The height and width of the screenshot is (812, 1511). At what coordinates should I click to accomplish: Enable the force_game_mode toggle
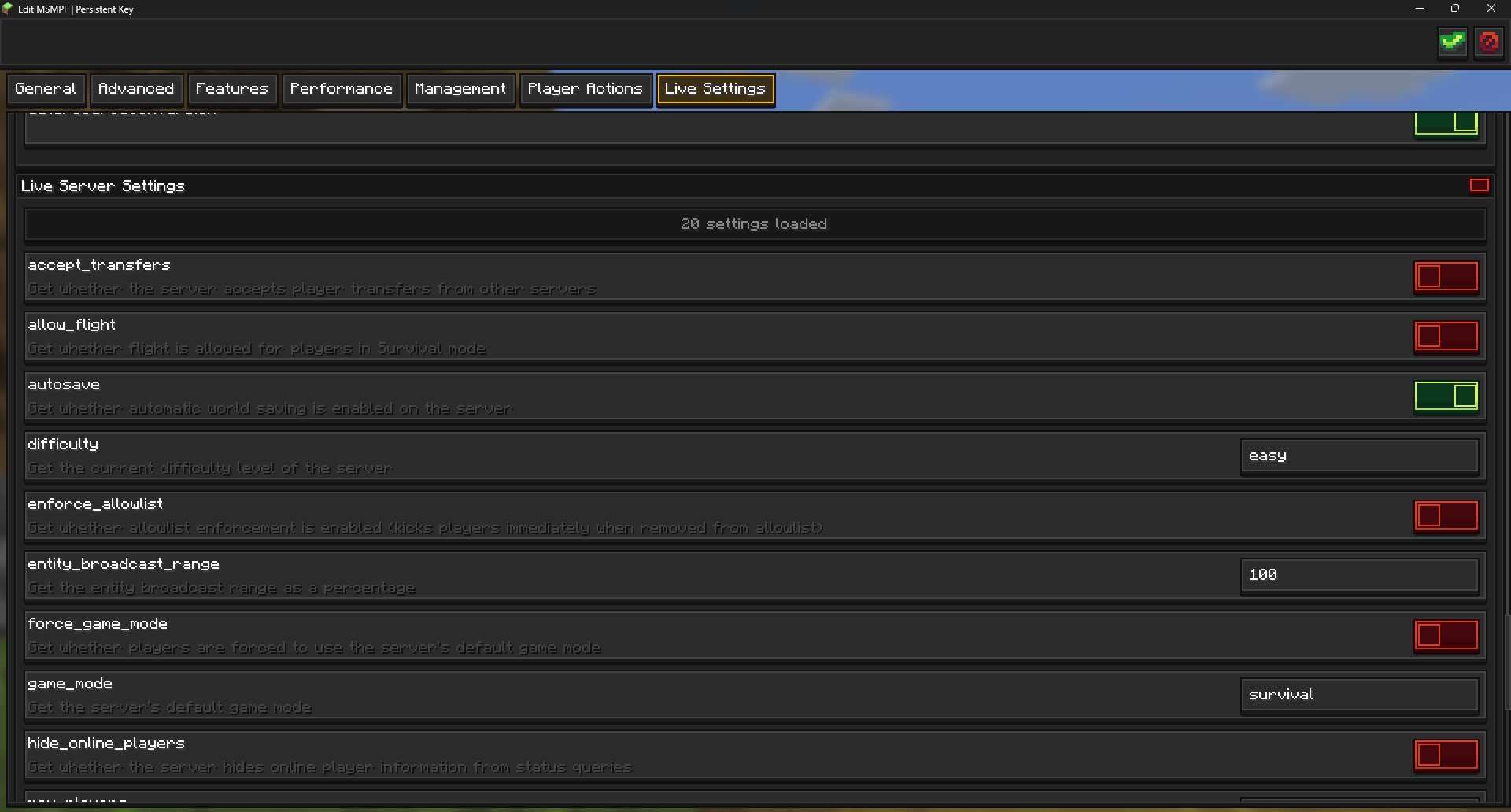click(x=1446, y=636)
